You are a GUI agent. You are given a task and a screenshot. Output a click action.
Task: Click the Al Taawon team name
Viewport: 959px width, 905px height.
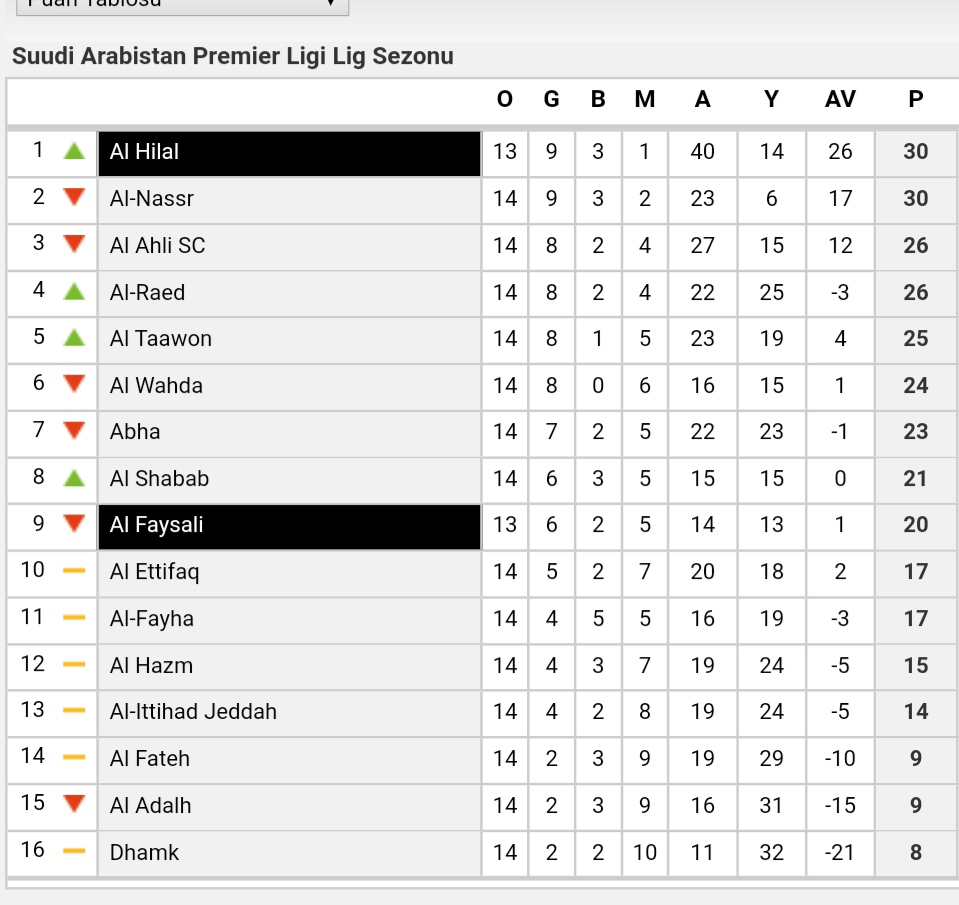click(x=161, y=338)
